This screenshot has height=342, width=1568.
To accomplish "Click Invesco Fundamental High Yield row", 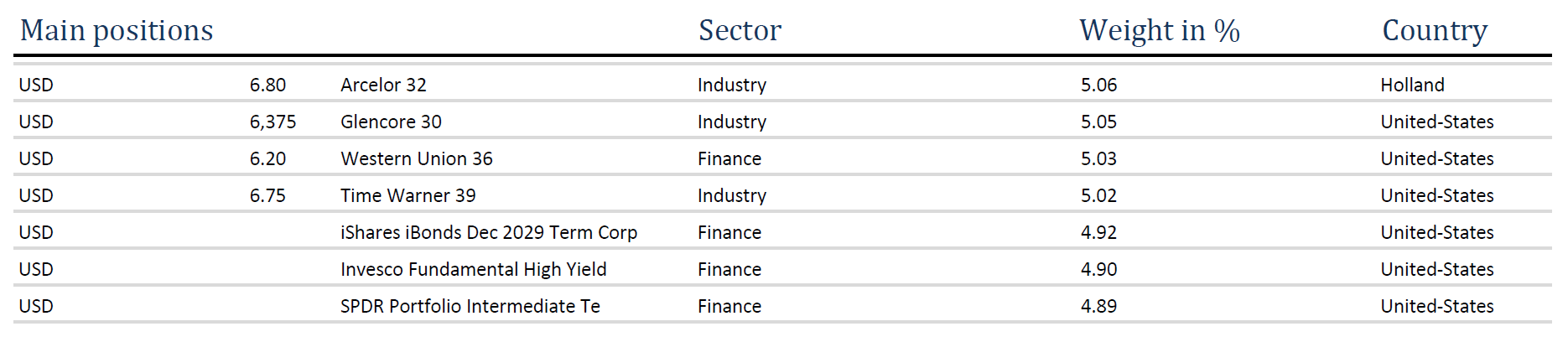I will pos(473,269).
